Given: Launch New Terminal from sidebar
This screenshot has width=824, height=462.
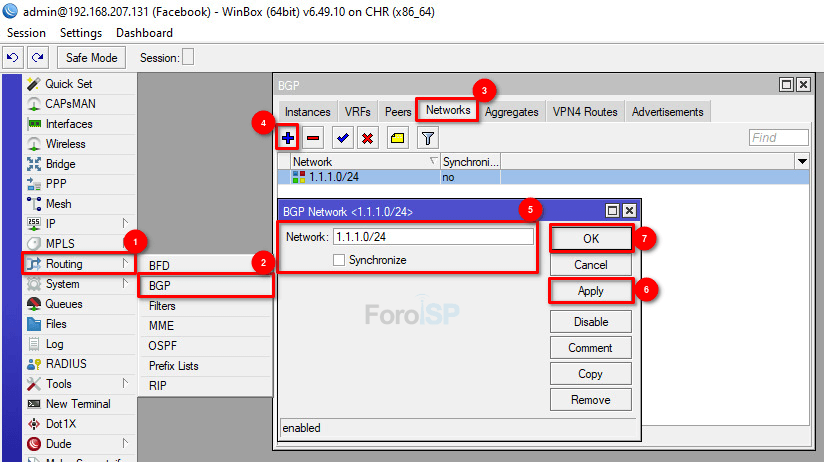Looking at the screenshot, I should pyautogui.click(x=78, y=404).
